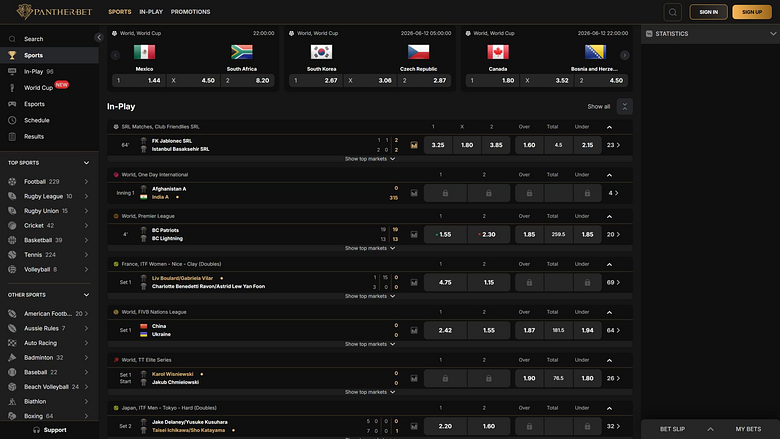
Task: Open the Results page
Action: (x=49, y=136)
